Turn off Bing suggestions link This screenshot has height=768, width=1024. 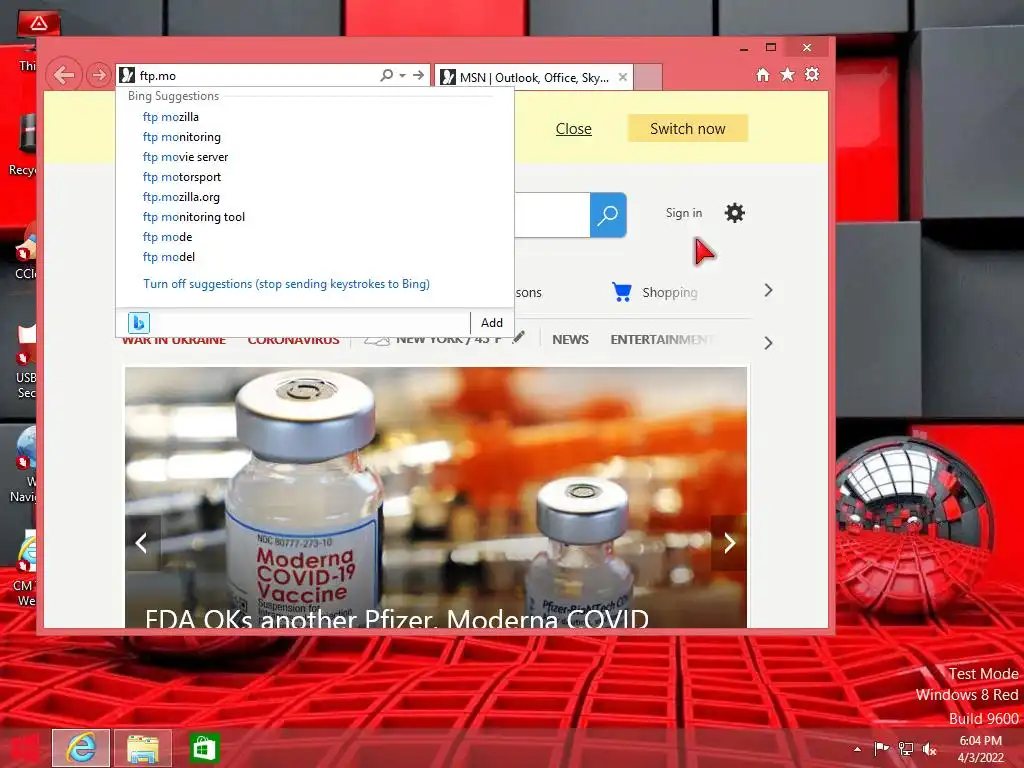coord(286,284)
